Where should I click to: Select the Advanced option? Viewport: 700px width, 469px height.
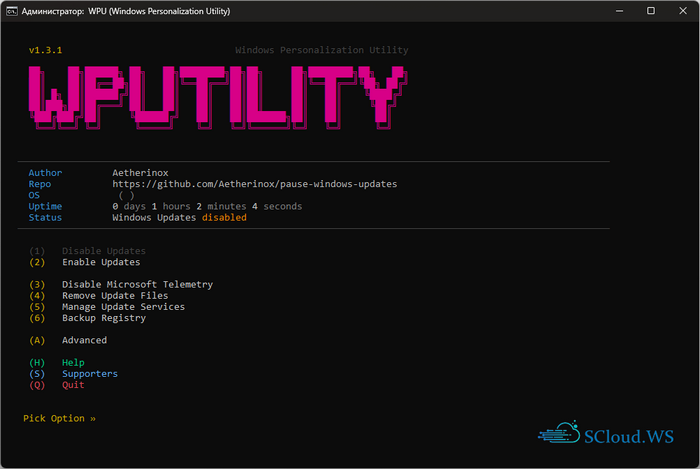[84, 340]
